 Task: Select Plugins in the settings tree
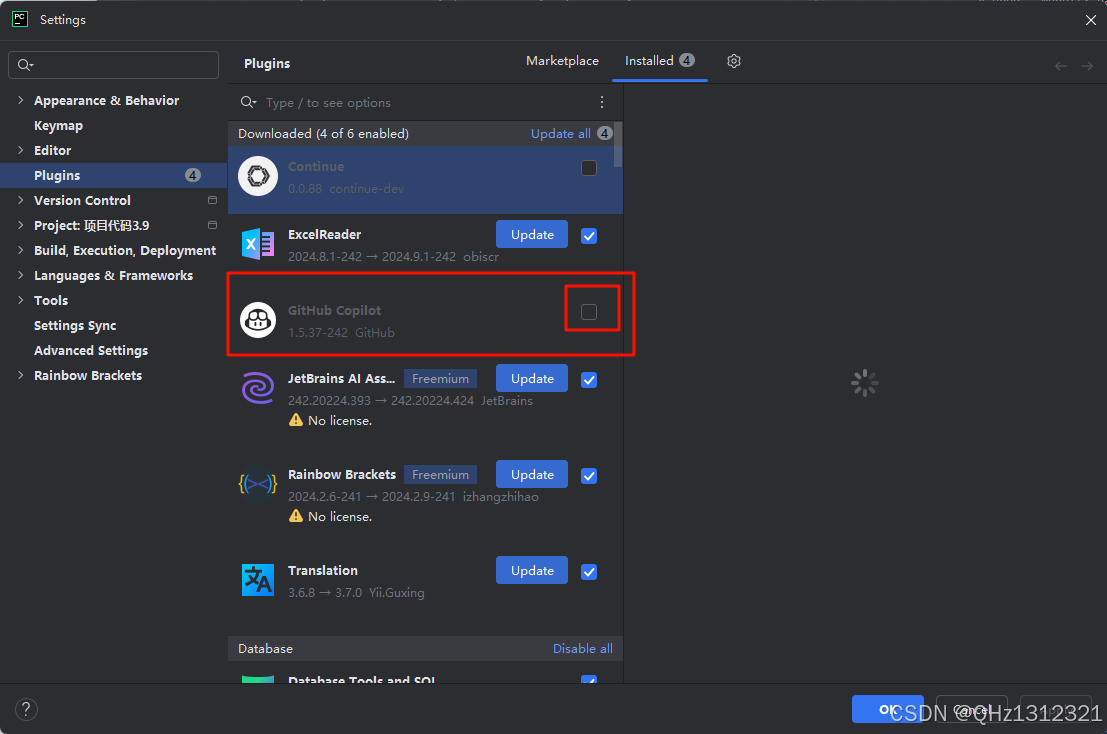coord(113,175)
